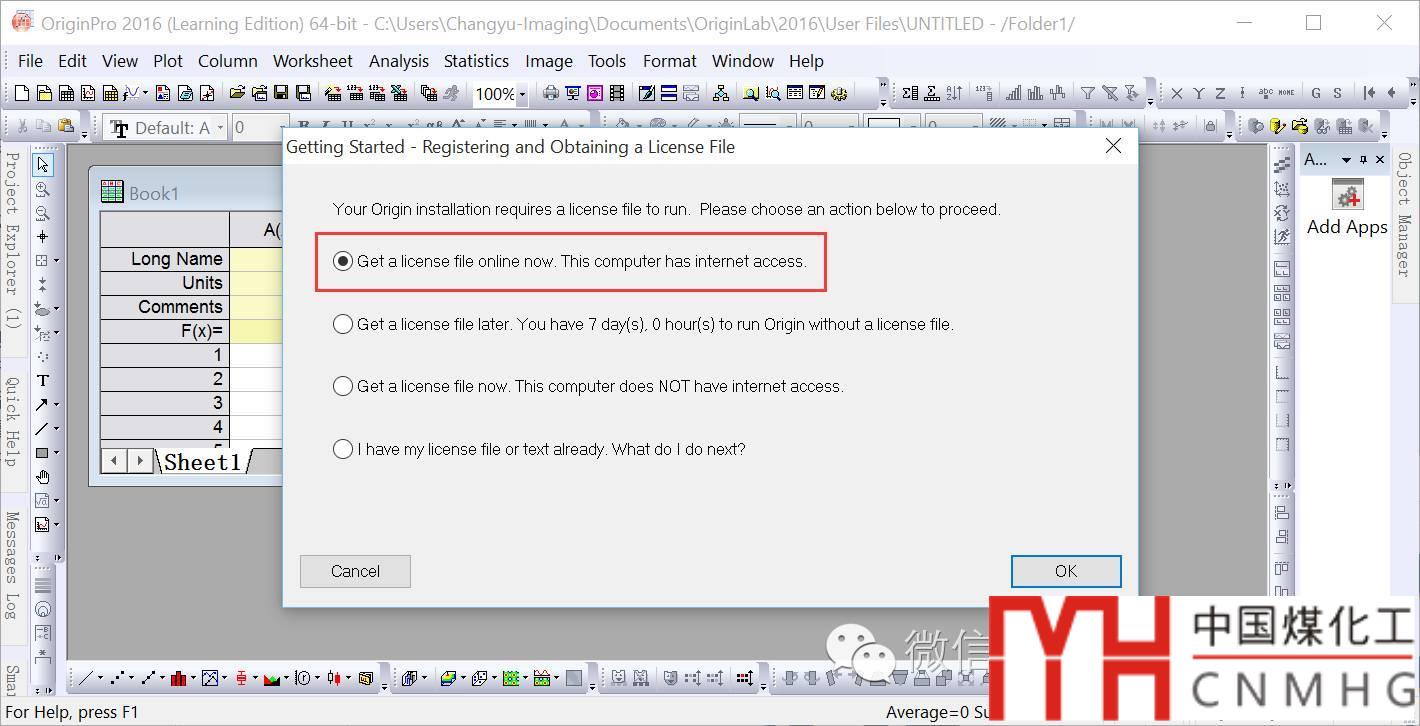Click the Column plot icon in bottom toolbar
The height and width of the screenshot is (726, 1420).
click(x=178, y=678)
